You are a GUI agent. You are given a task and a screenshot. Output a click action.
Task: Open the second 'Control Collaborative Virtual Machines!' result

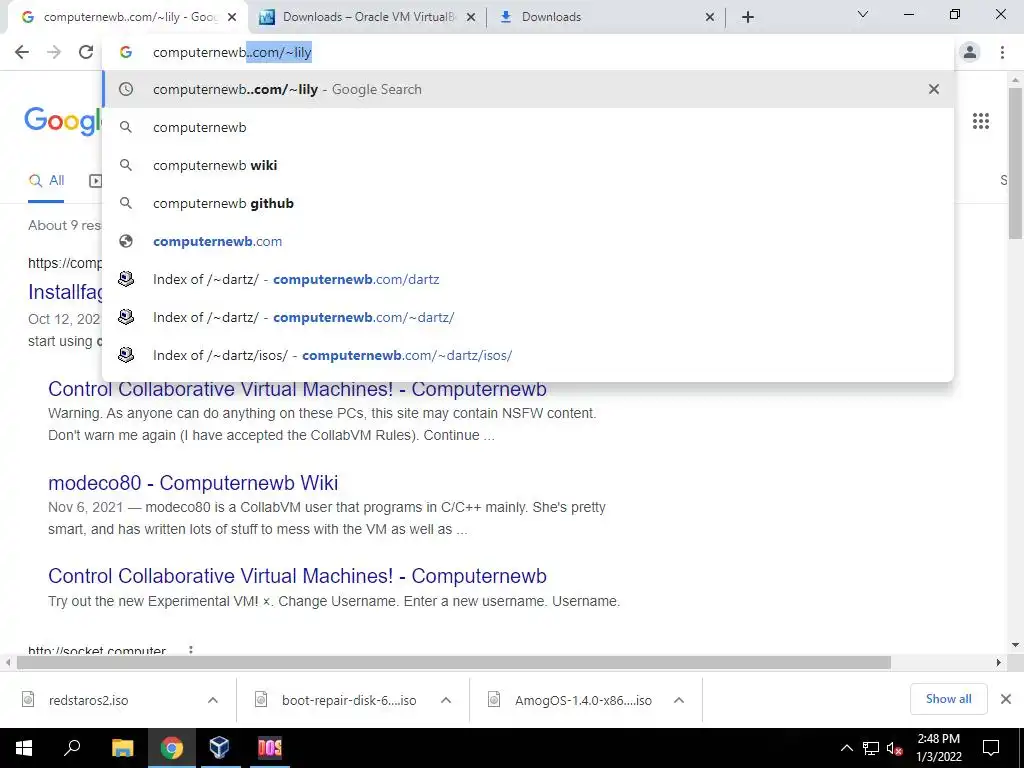tap(297, 576)
